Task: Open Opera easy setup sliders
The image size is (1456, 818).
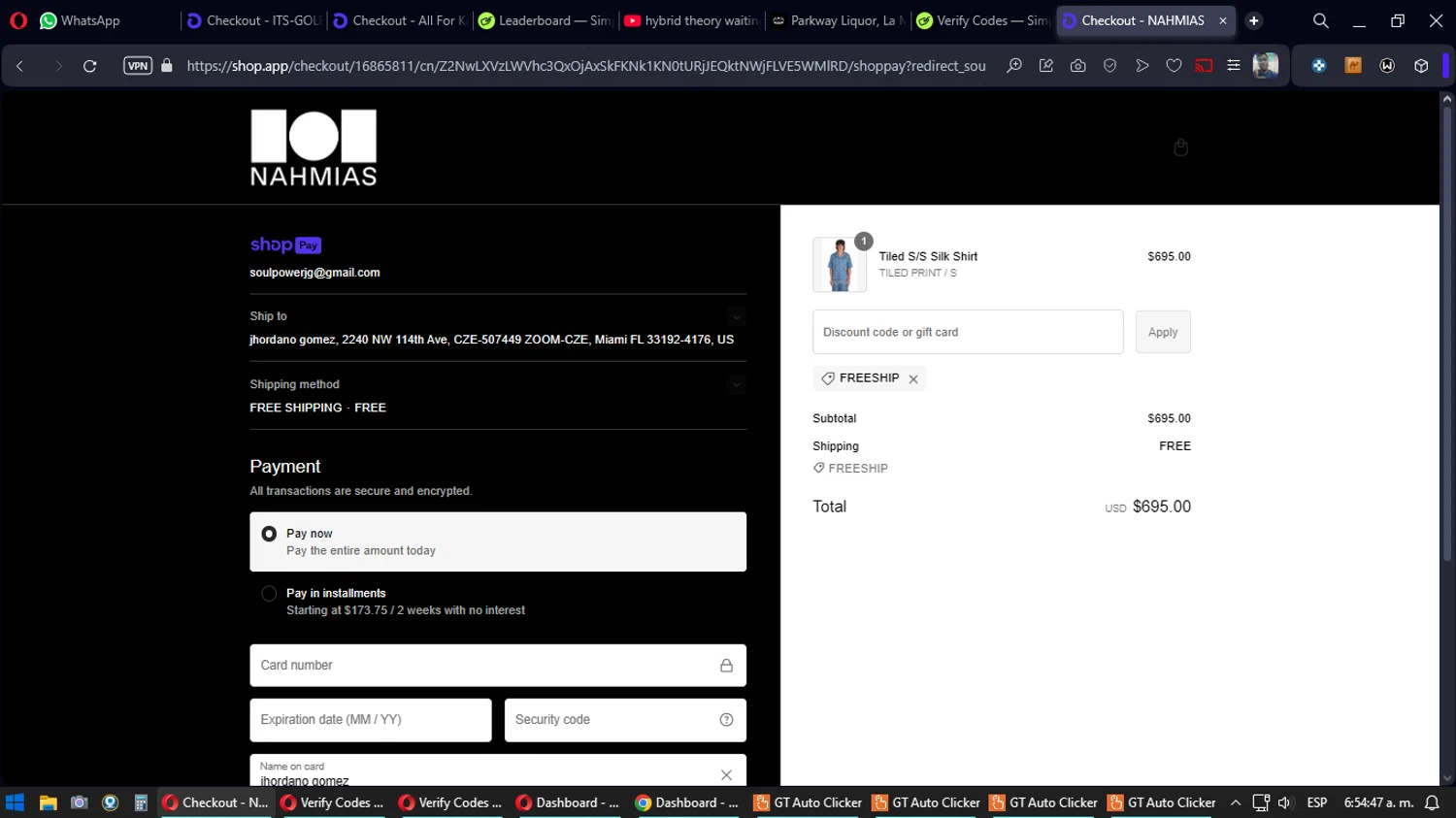Action: [1234, 66]
